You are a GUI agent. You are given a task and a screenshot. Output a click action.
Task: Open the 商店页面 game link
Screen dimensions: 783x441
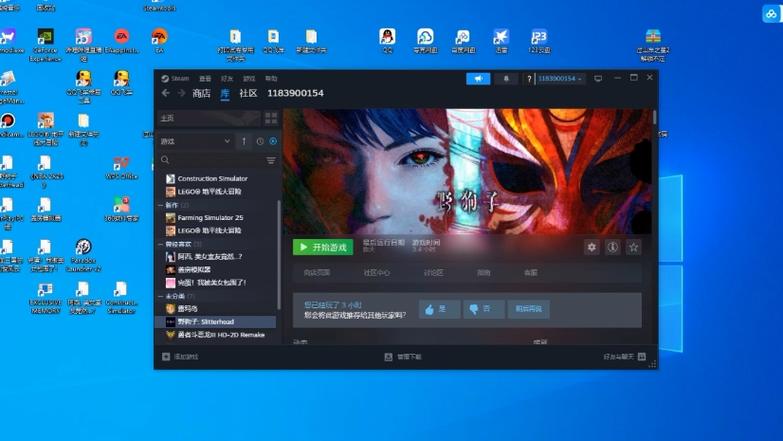(x=317, y=273)
